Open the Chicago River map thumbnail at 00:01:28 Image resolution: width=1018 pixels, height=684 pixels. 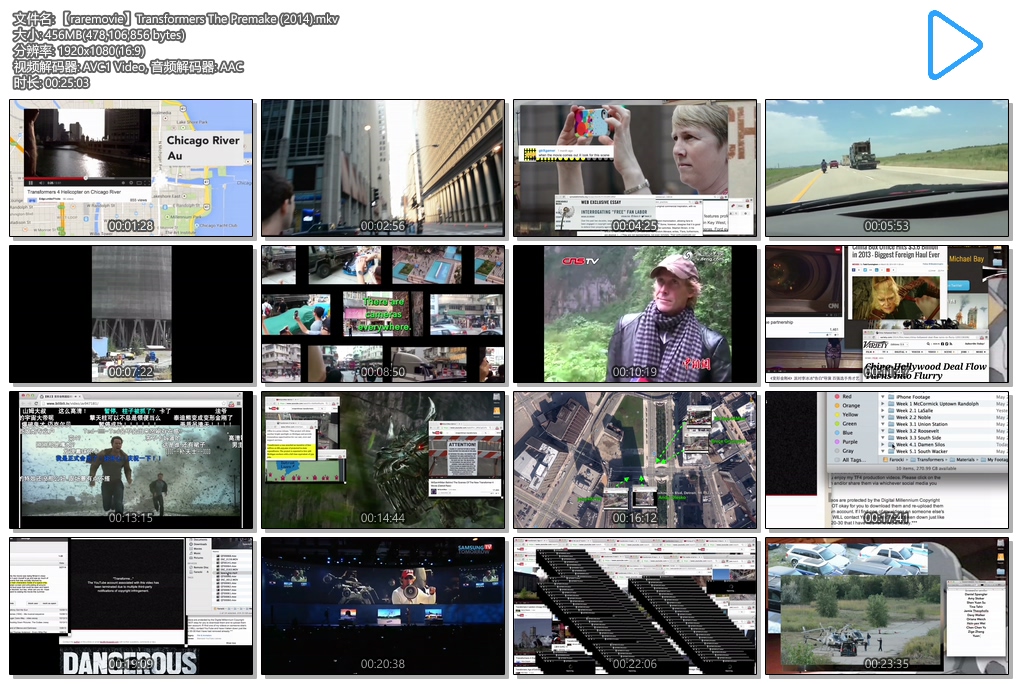(x=131, y=168)
